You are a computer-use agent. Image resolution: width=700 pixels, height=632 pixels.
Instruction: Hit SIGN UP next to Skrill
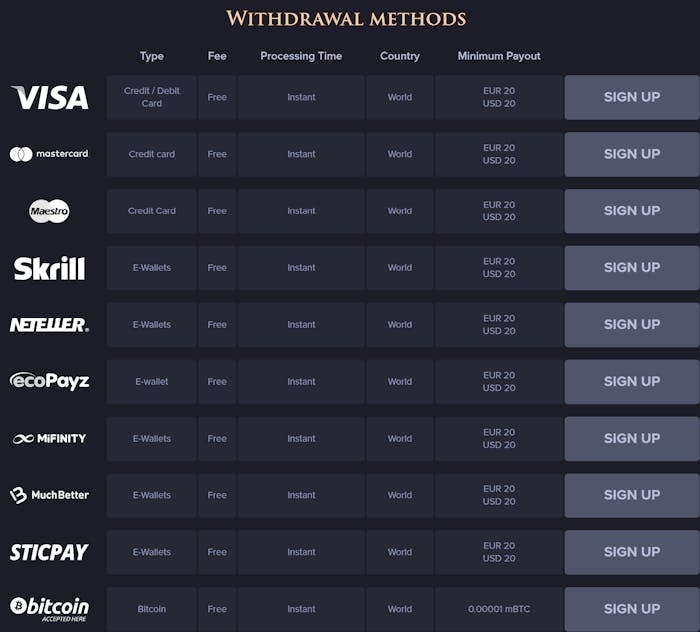point(631,268)
